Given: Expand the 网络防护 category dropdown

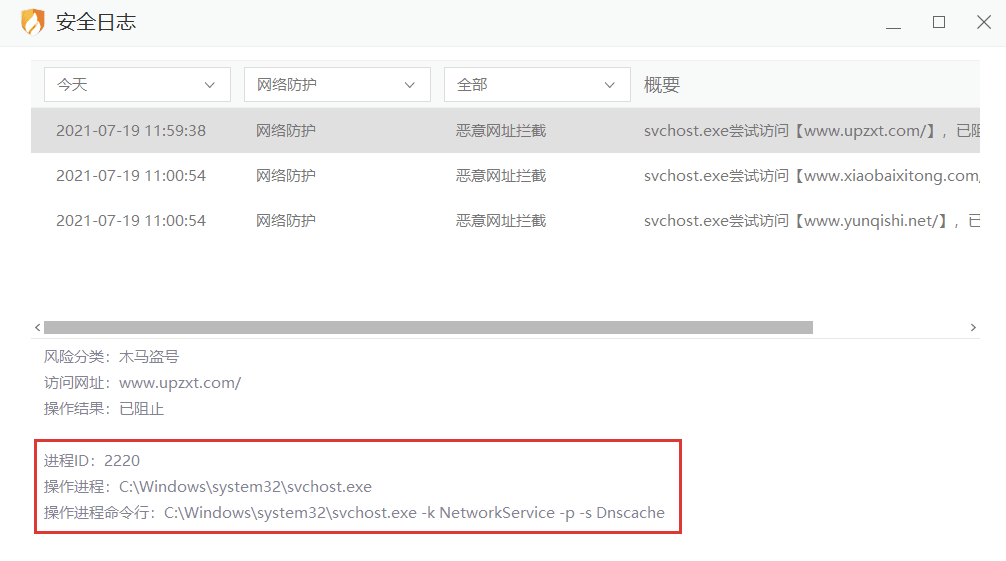Looking at the screenshot, I should 337,85.
